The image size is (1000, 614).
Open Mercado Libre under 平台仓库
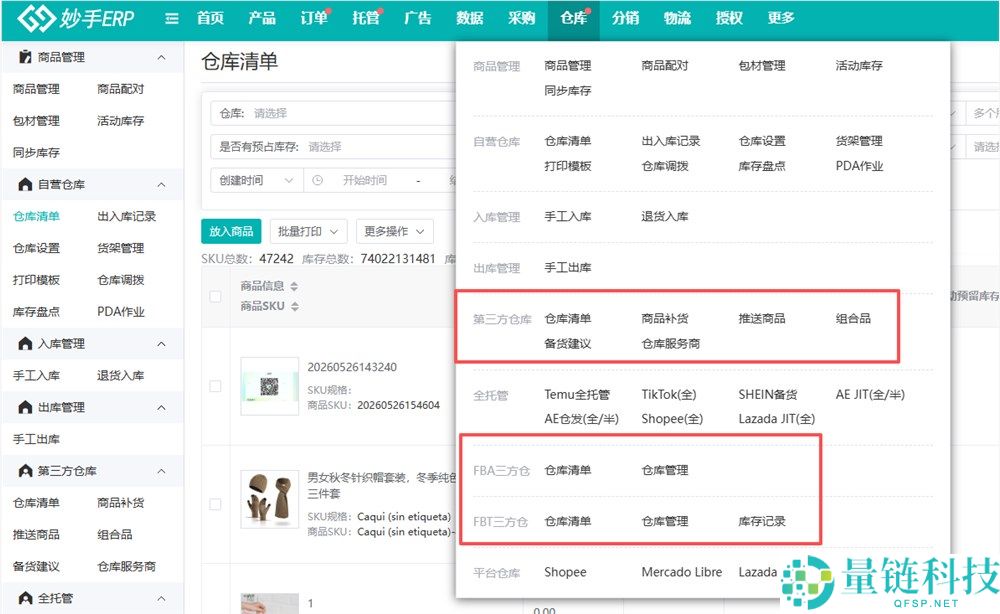682,572
